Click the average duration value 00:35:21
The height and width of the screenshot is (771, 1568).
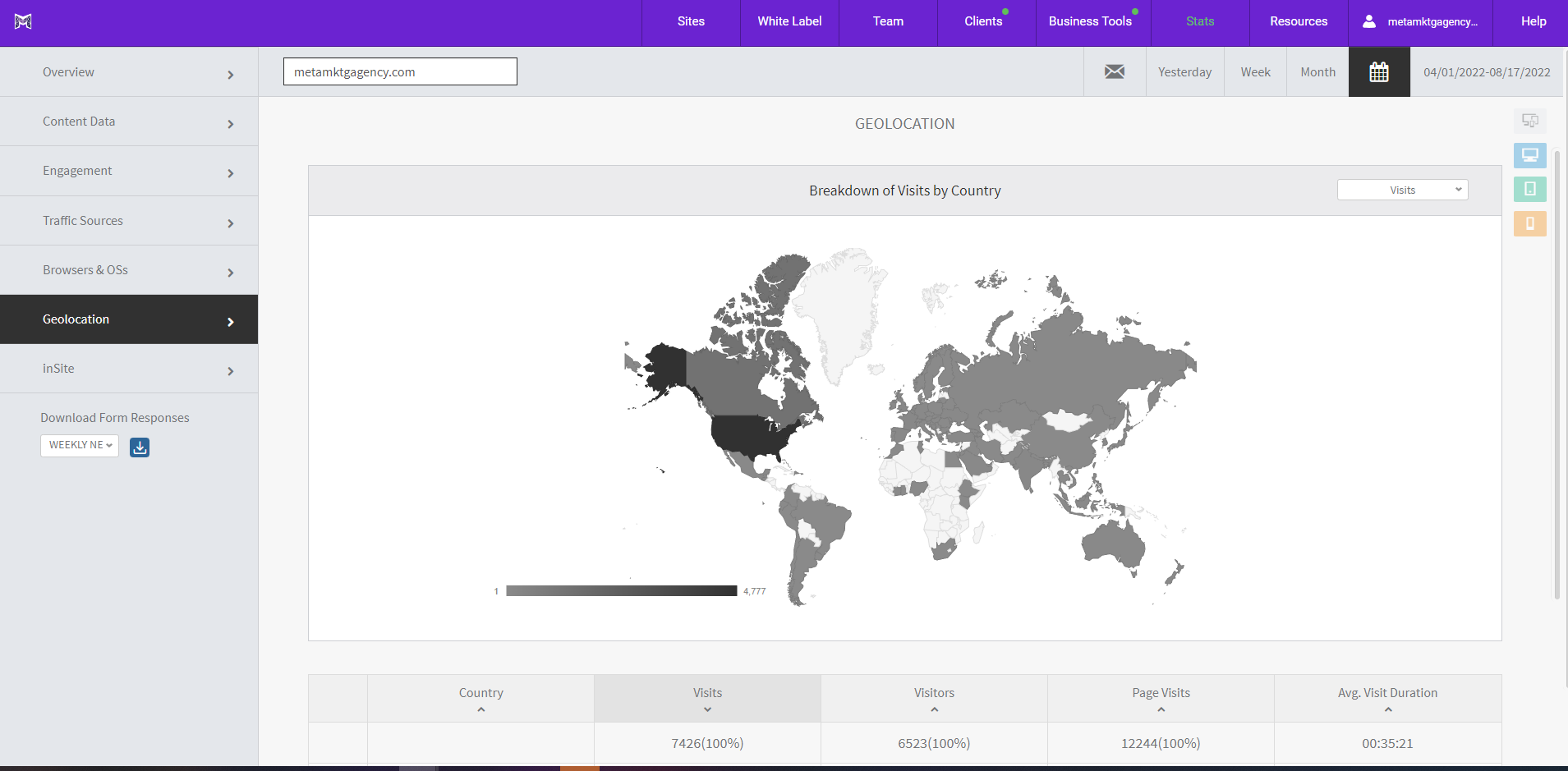(1387, 743)
